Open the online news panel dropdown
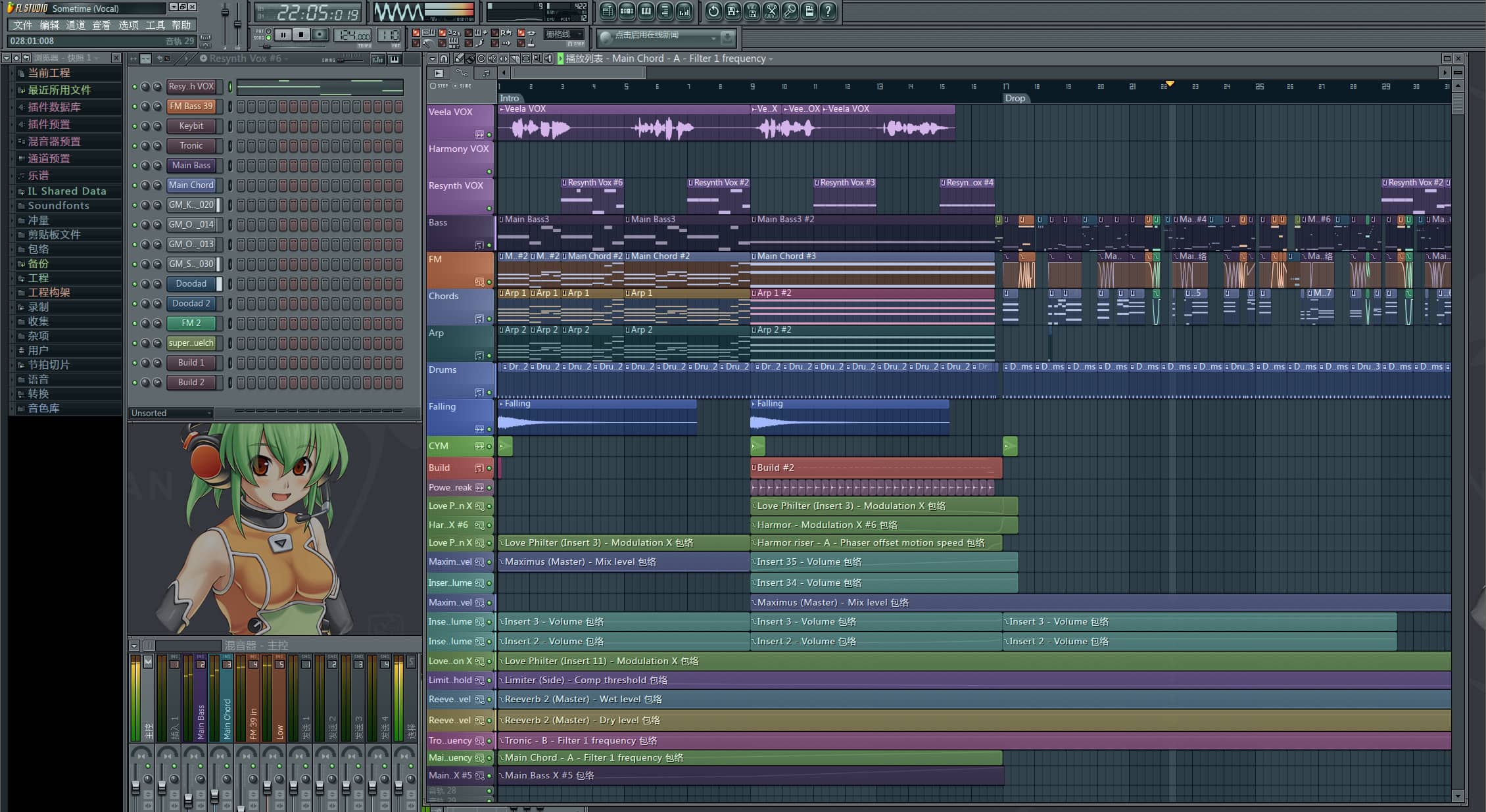1486x812 pixels. tap(713, 37)
